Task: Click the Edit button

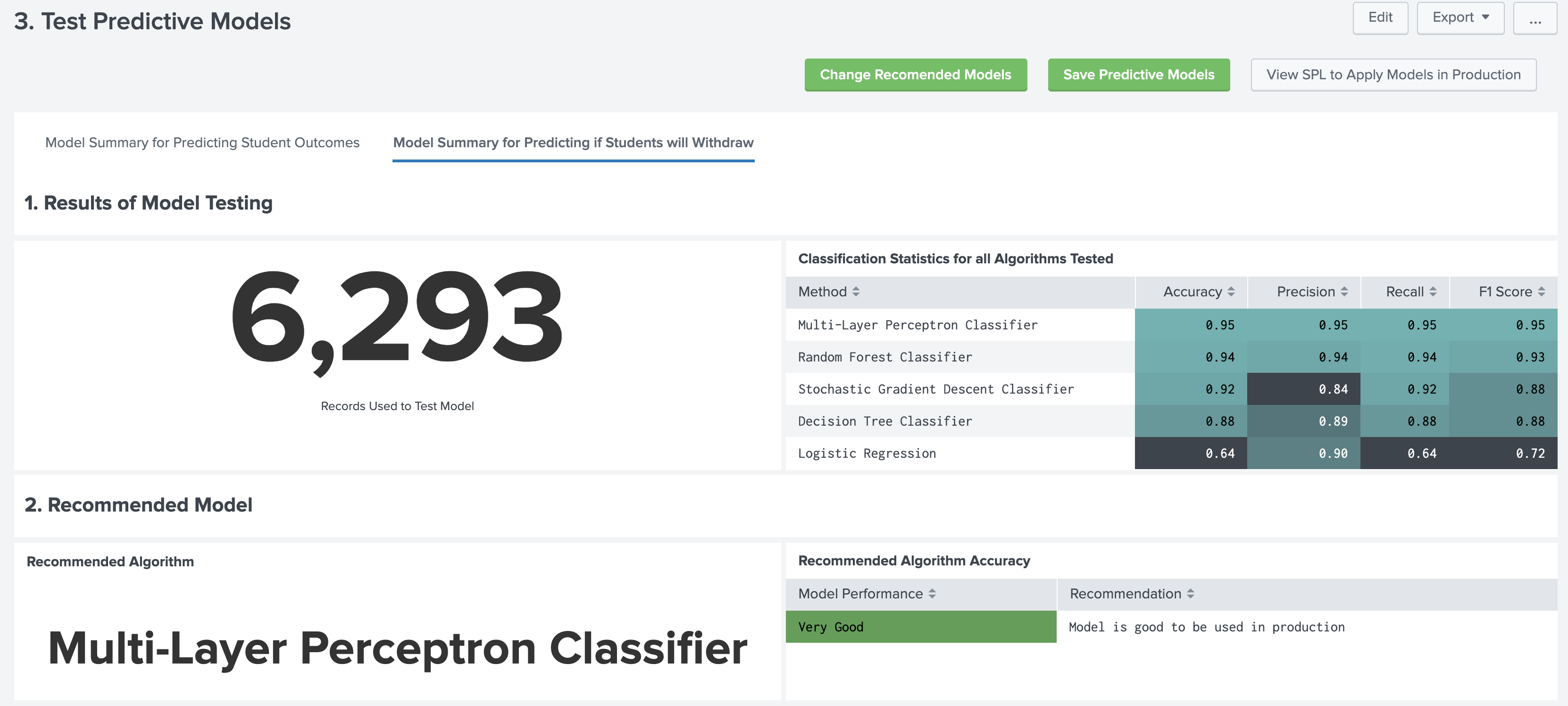Action: pyautogui.click(x=1380, y=17)
